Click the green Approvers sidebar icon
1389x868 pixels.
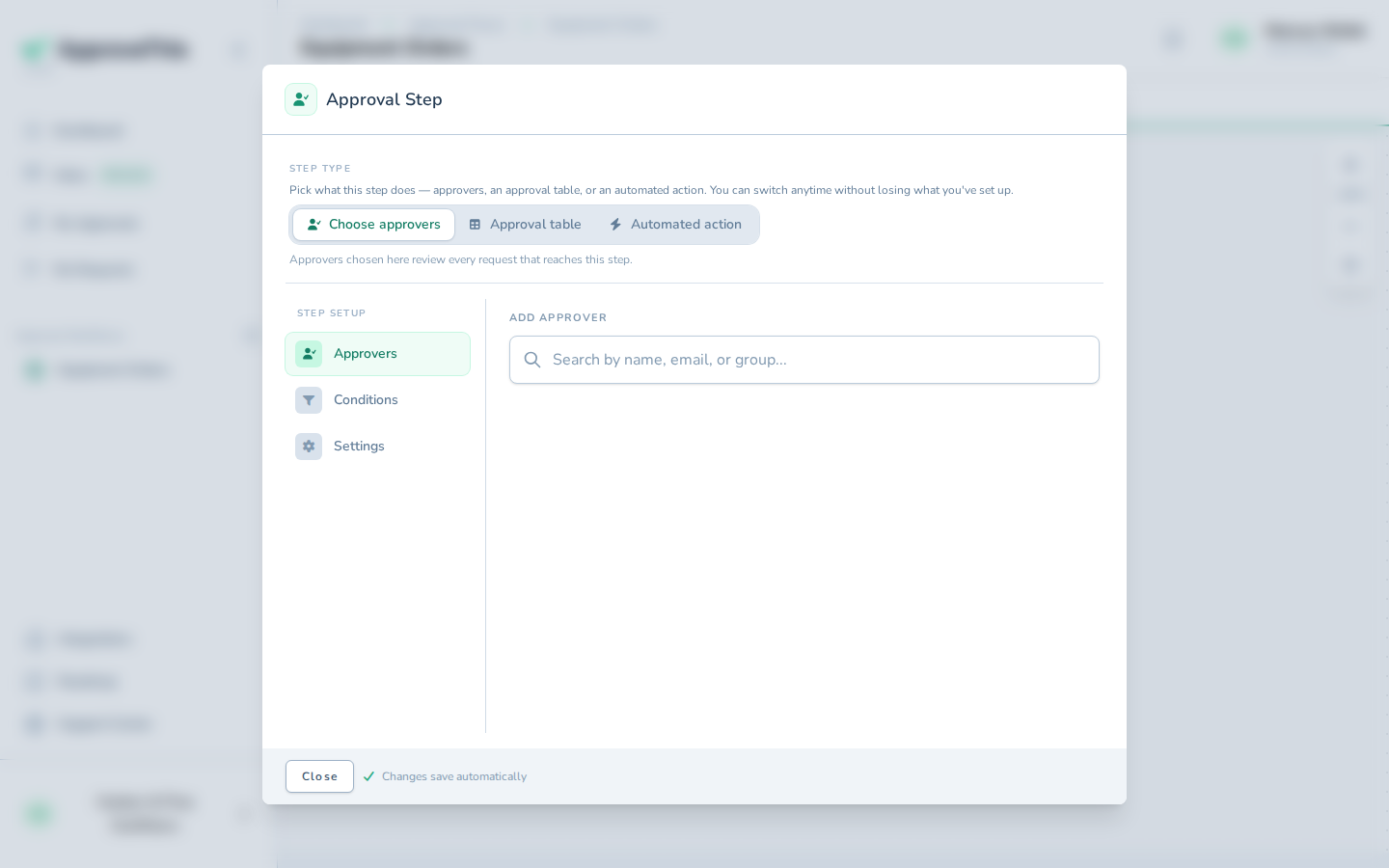[x=309, y=354]
